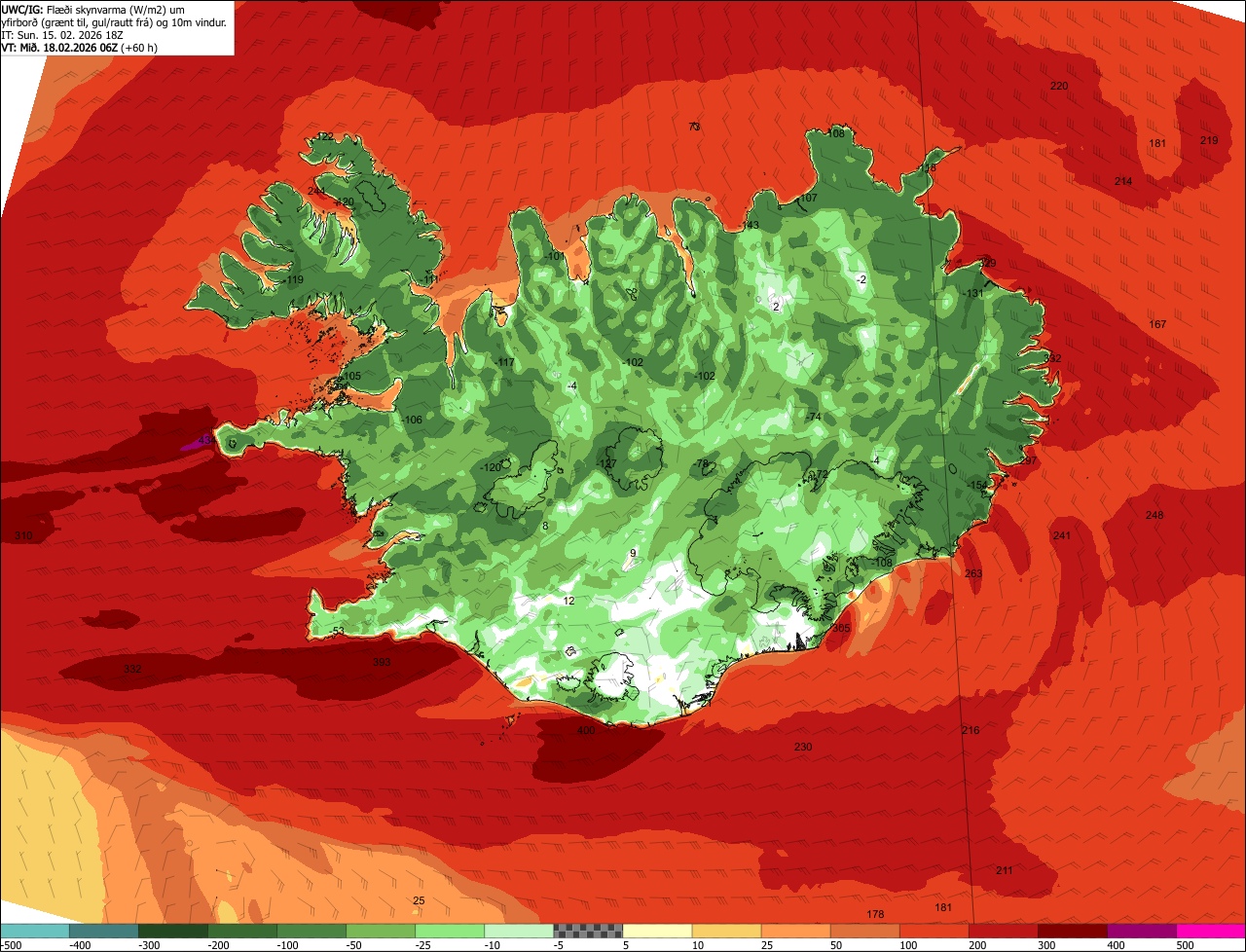Click the '400' value south of Iceland

coord(585,730)
